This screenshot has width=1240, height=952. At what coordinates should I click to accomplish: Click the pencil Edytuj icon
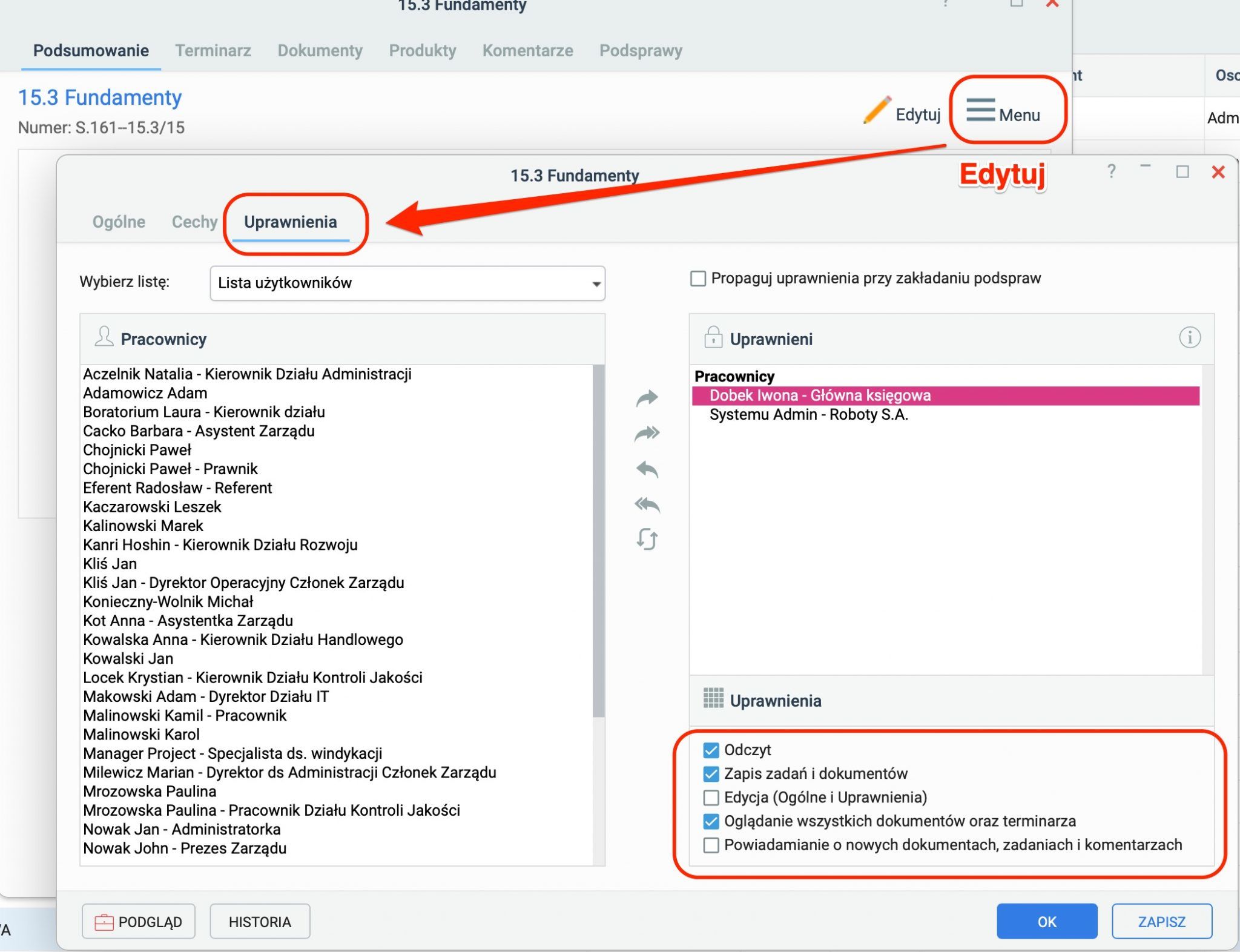point(876,110)
